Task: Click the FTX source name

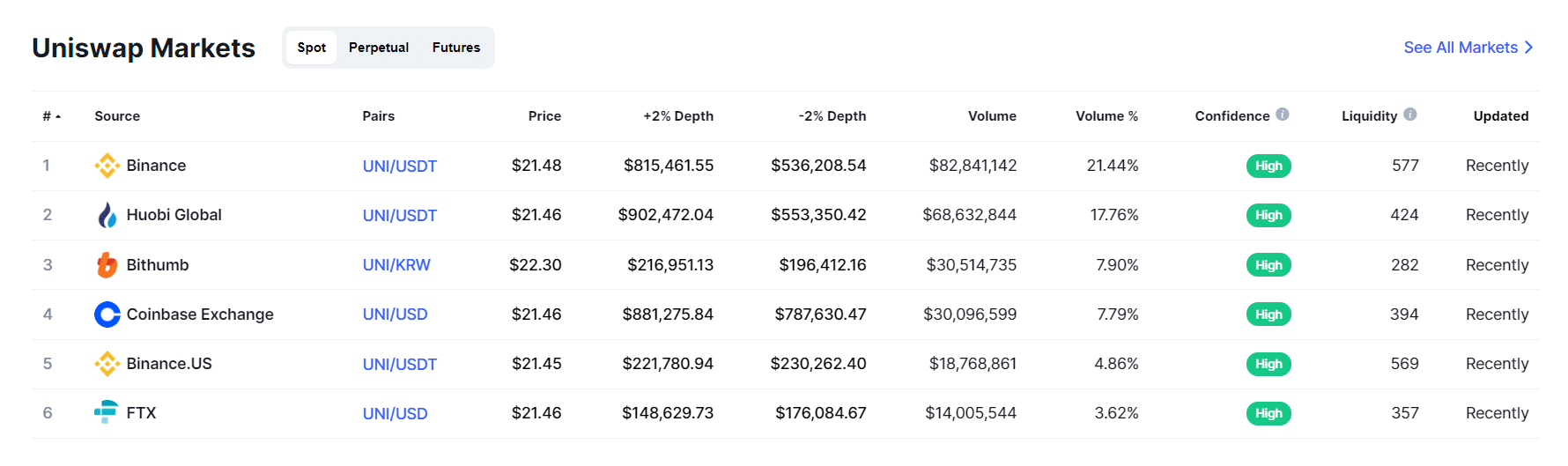Action: coord(141,413)
